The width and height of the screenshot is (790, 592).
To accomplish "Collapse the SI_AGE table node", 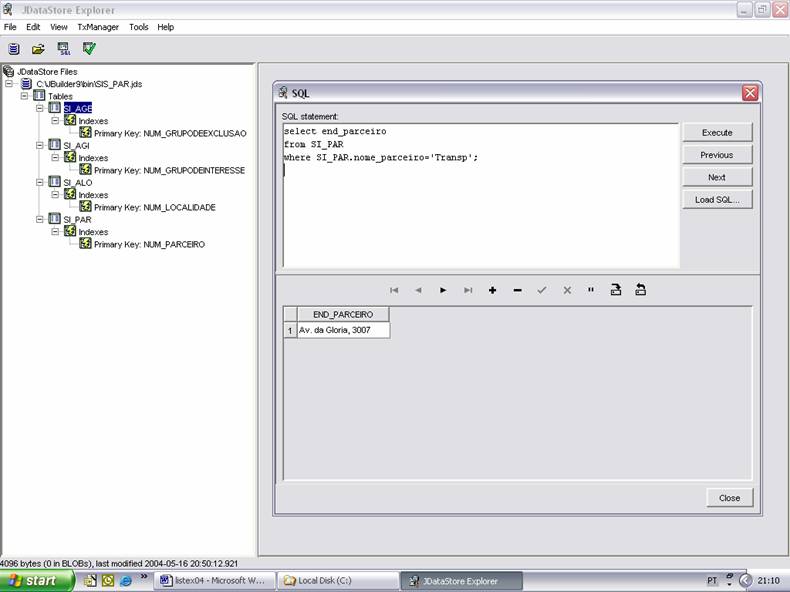I will [x=40, y=108].
